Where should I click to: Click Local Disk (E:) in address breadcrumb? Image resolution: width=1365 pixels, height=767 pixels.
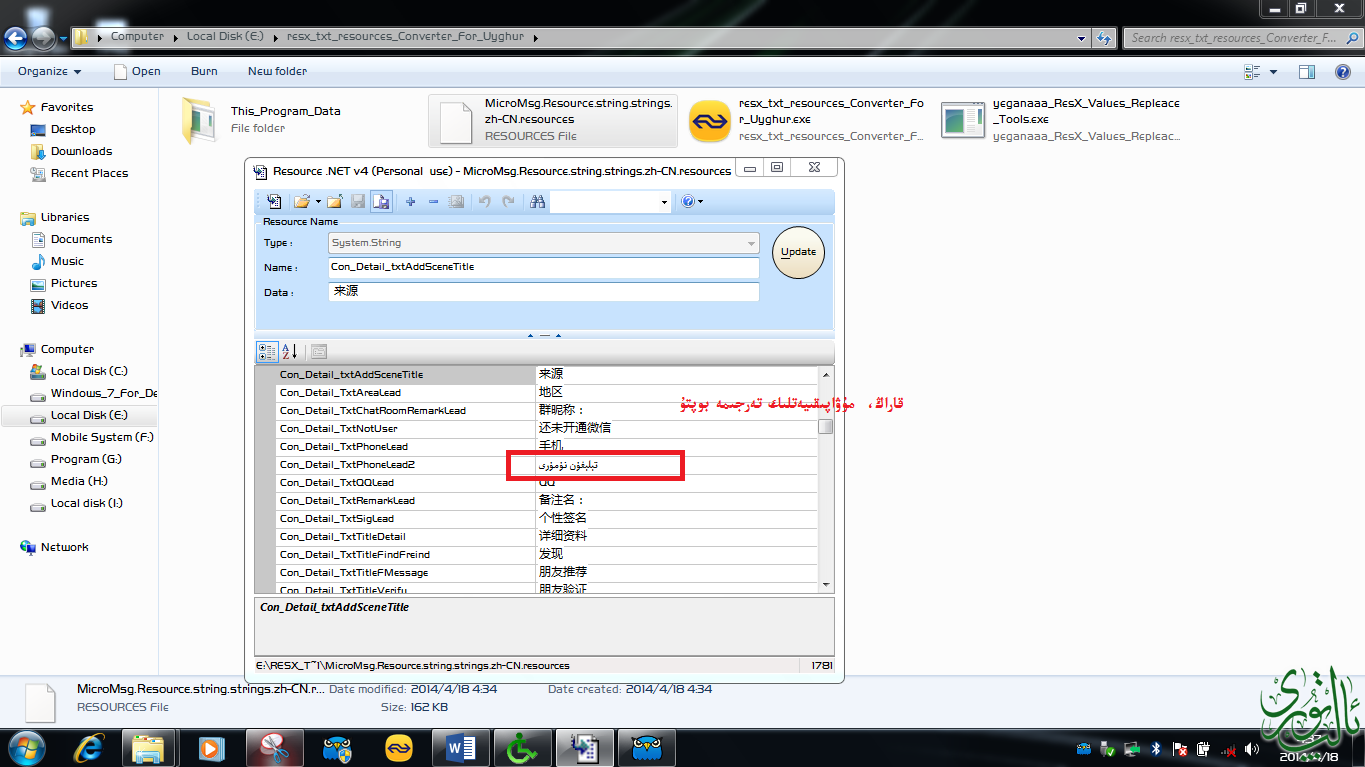[x=225, y=37]
